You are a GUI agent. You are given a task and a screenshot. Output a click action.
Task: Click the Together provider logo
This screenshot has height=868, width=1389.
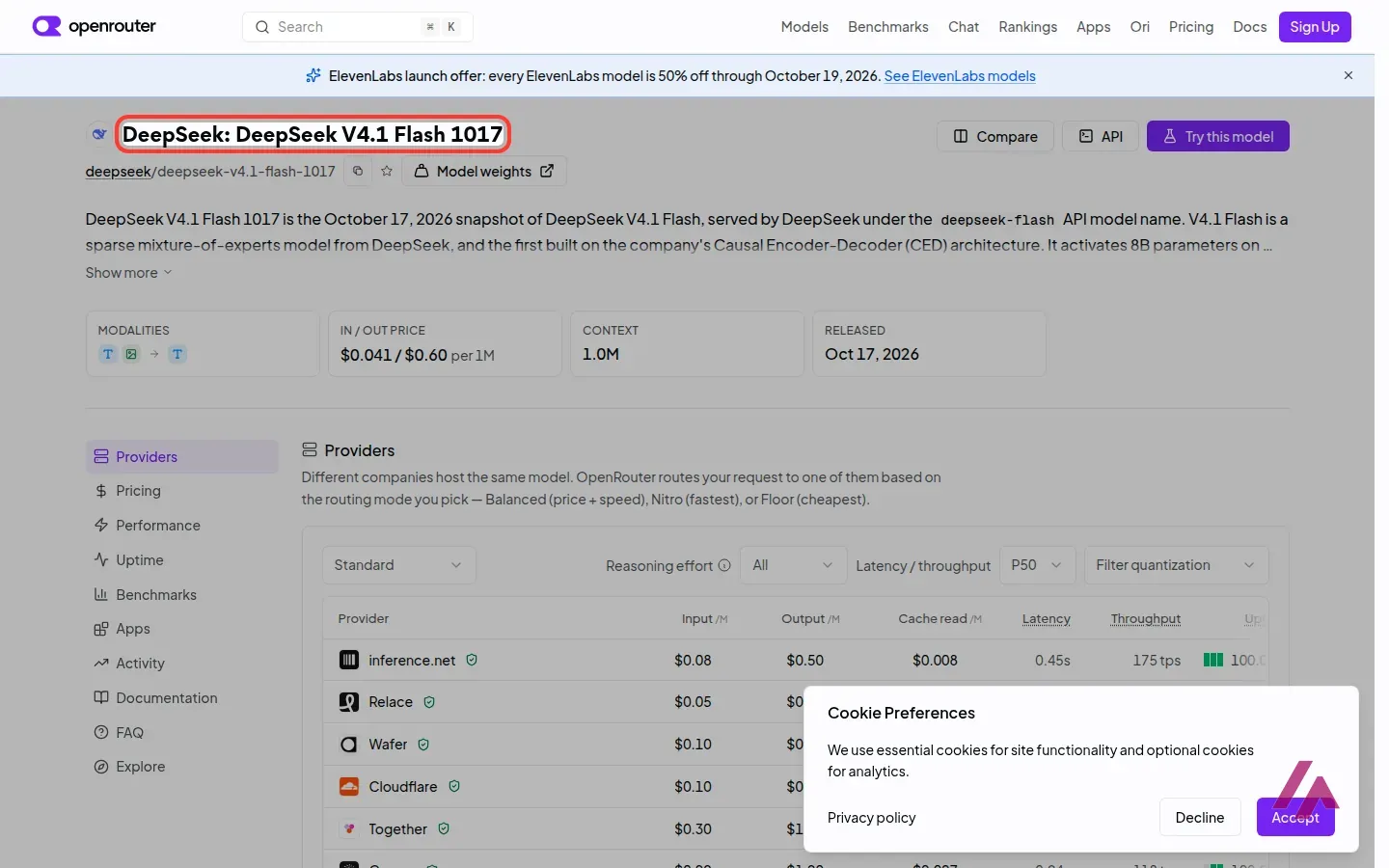tap(349, 828)
